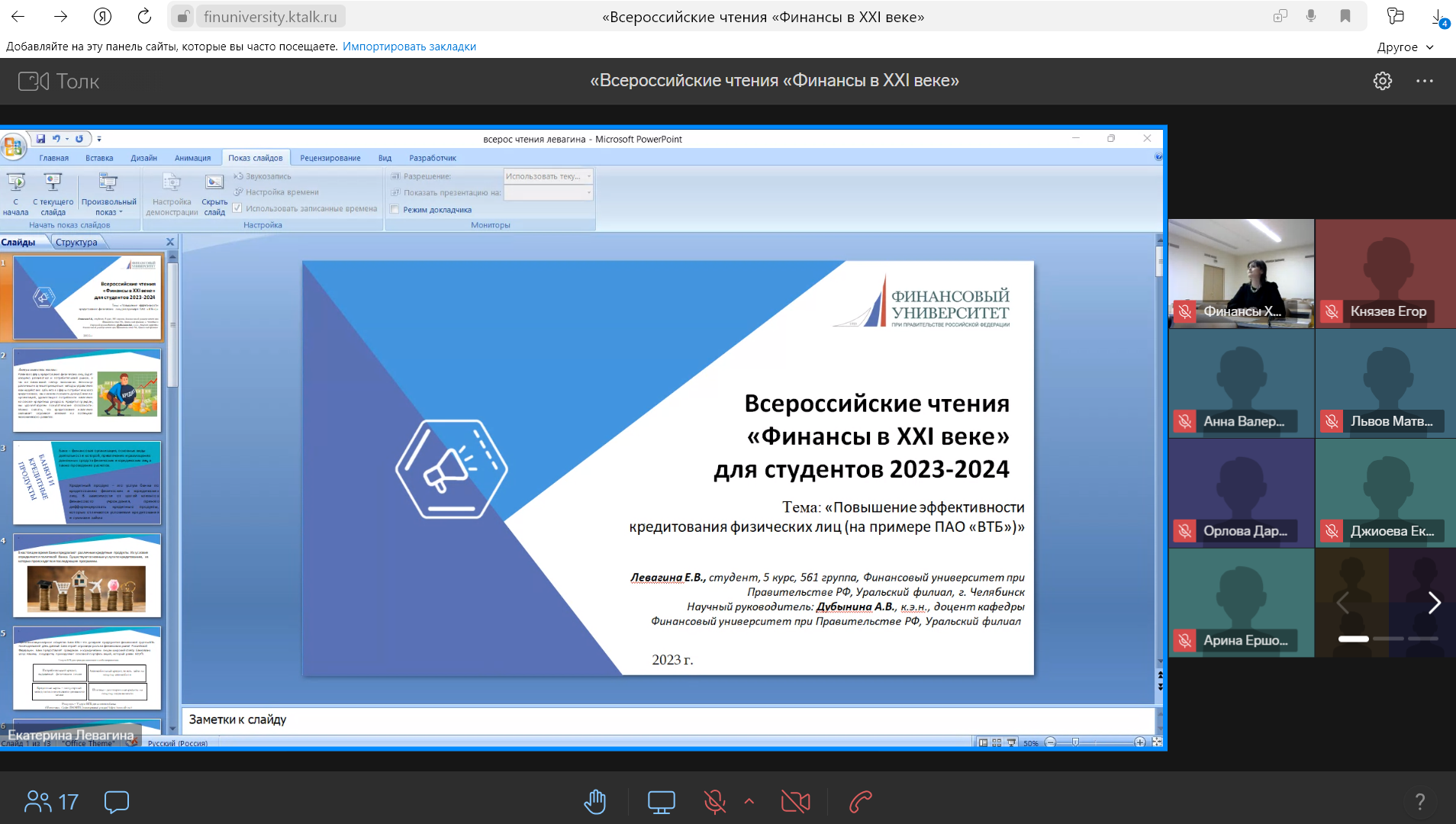The image size is (1456, 824).
Task: Close the slides pane with X
Action: click(x=170, y=242)
